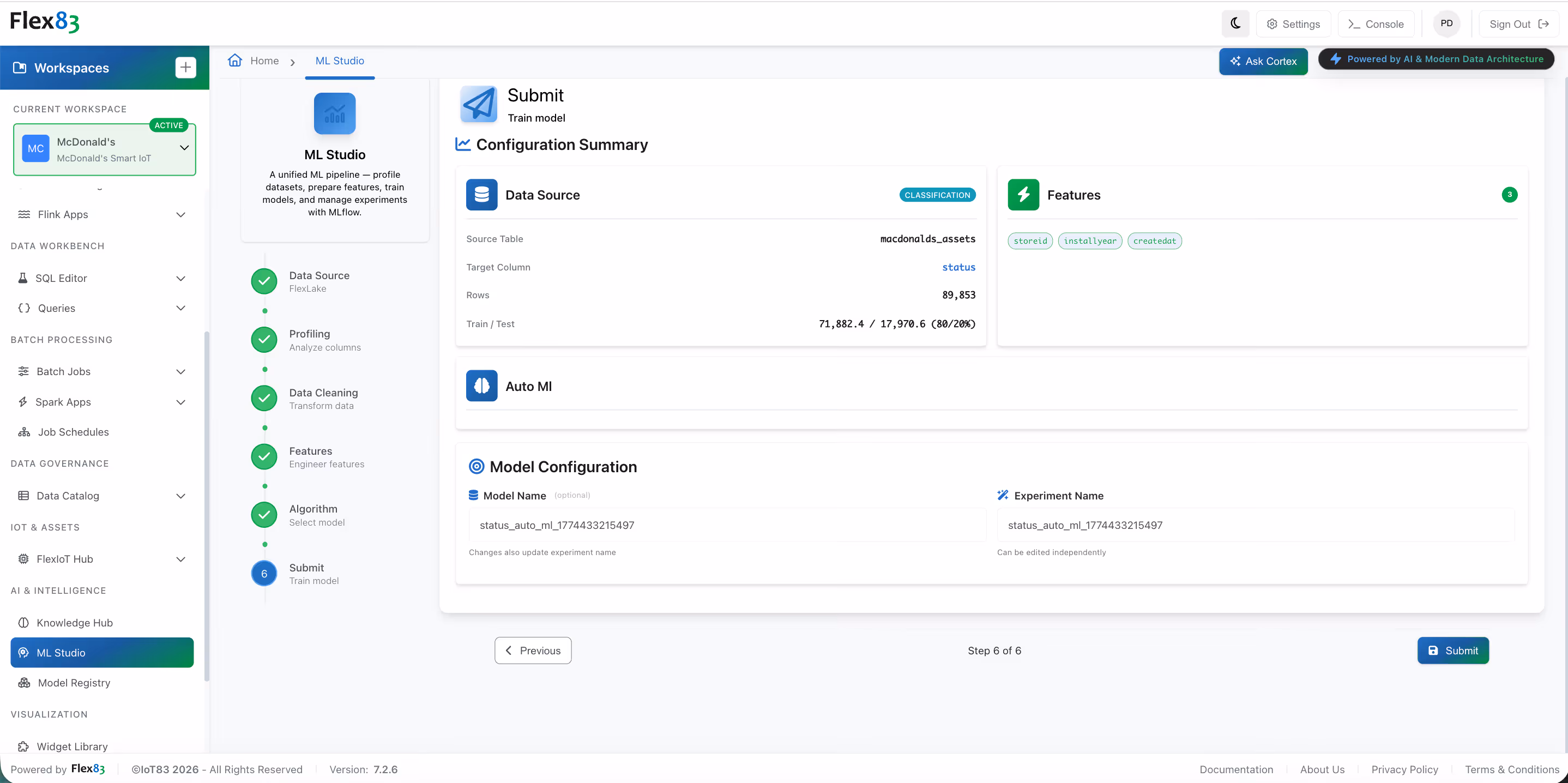Open the Privacy Policy link
Image resolution: width=1568 pixels, height=783 pixels.
1404,769
